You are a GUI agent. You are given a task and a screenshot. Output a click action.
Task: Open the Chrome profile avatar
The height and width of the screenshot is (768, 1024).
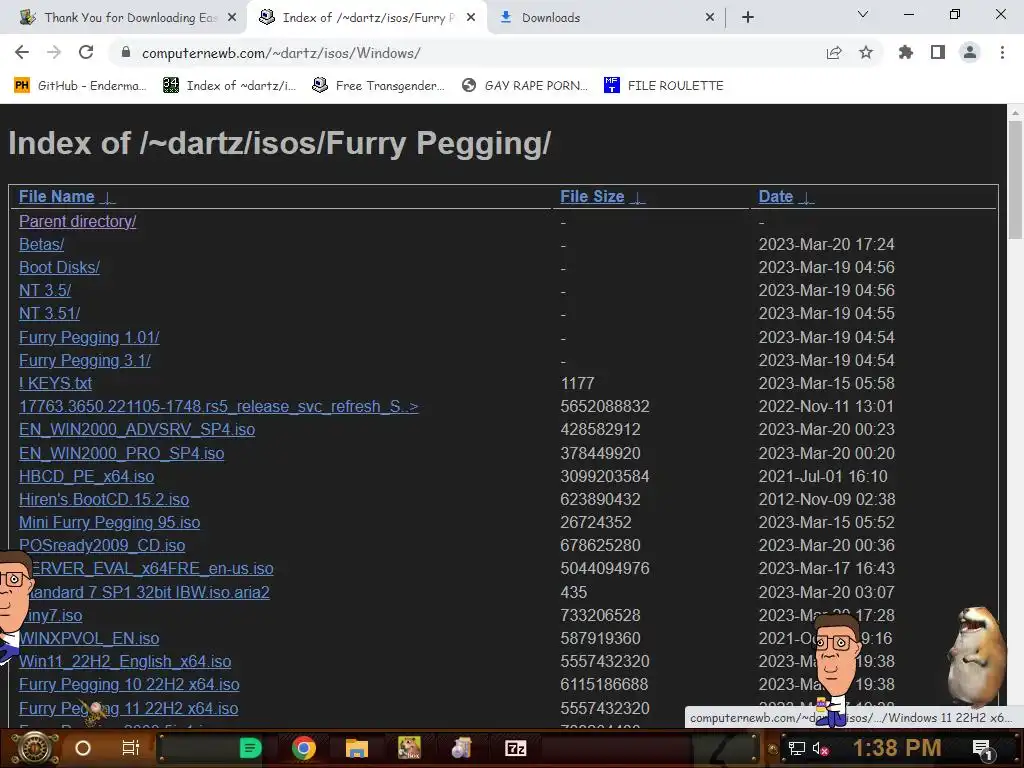tap(970, 52)
